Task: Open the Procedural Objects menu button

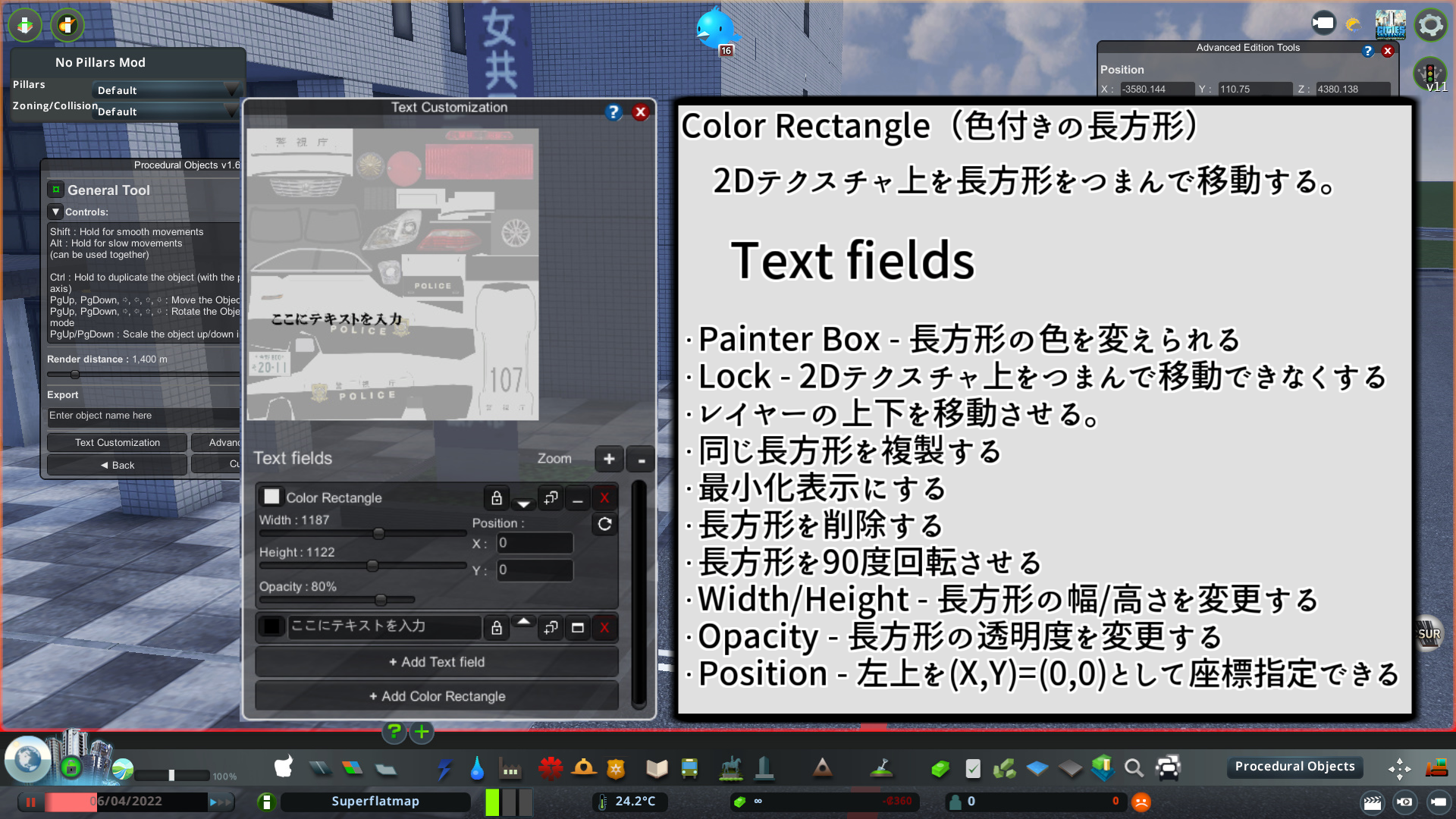Action: pyautogui.click(x=1294, y=766)
